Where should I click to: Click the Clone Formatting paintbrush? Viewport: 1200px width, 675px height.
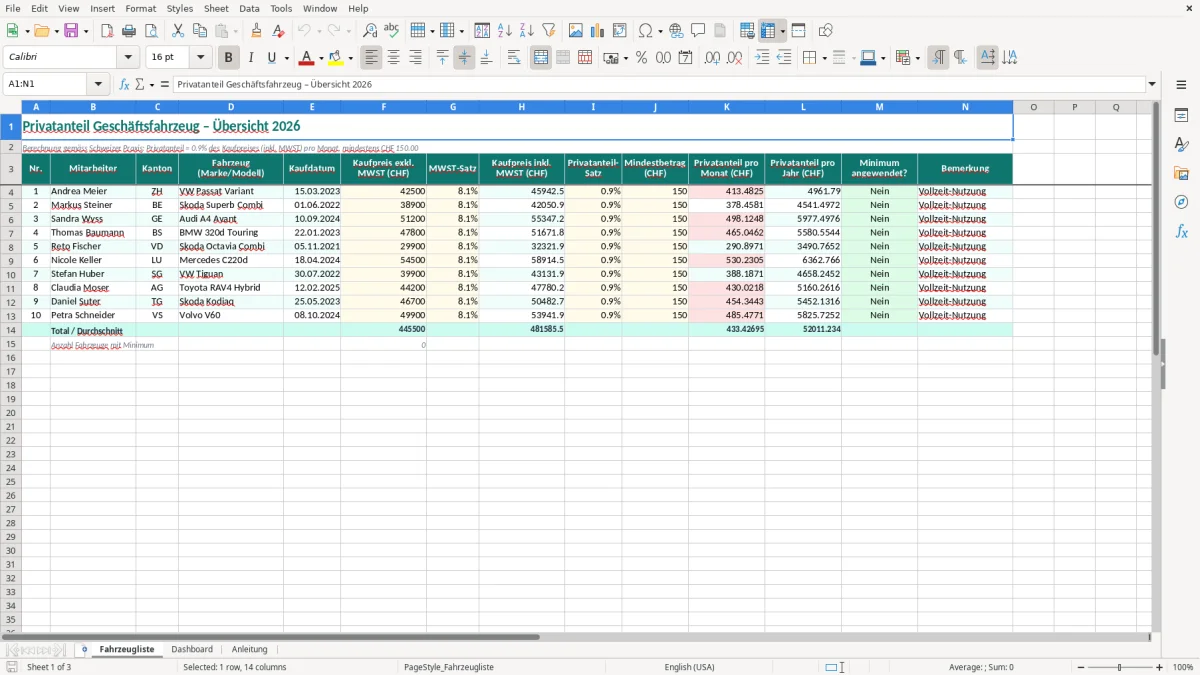pyautogui.click(x=257, y=31)
